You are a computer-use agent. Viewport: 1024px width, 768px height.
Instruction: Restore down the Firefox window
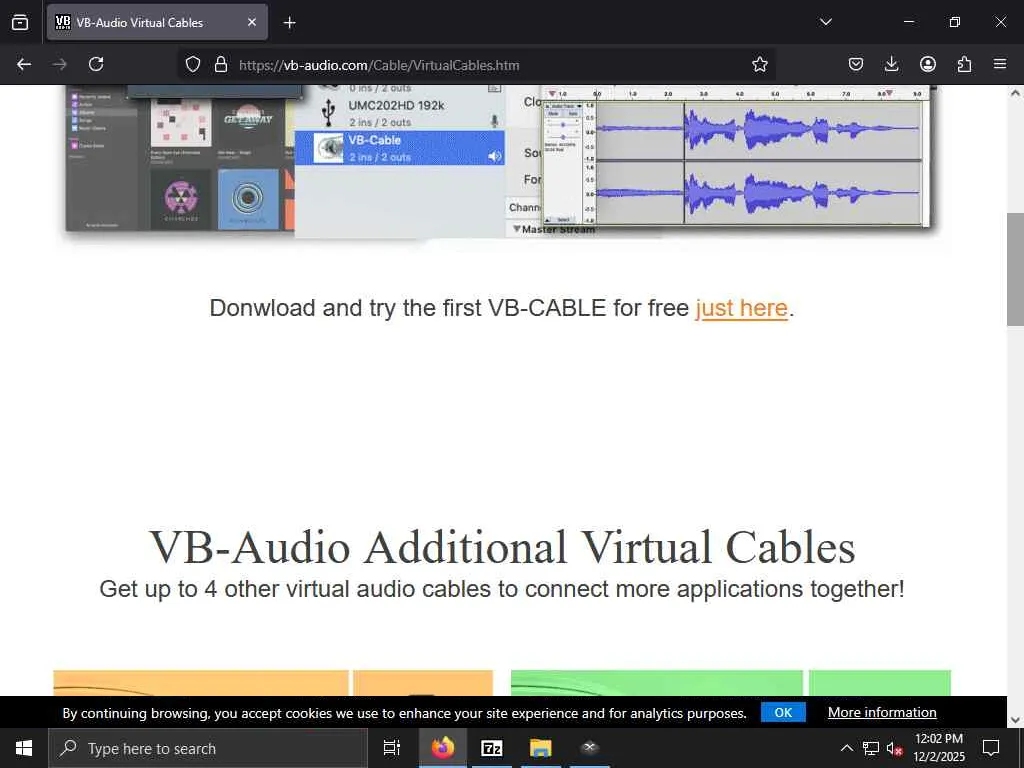(955, 22)
